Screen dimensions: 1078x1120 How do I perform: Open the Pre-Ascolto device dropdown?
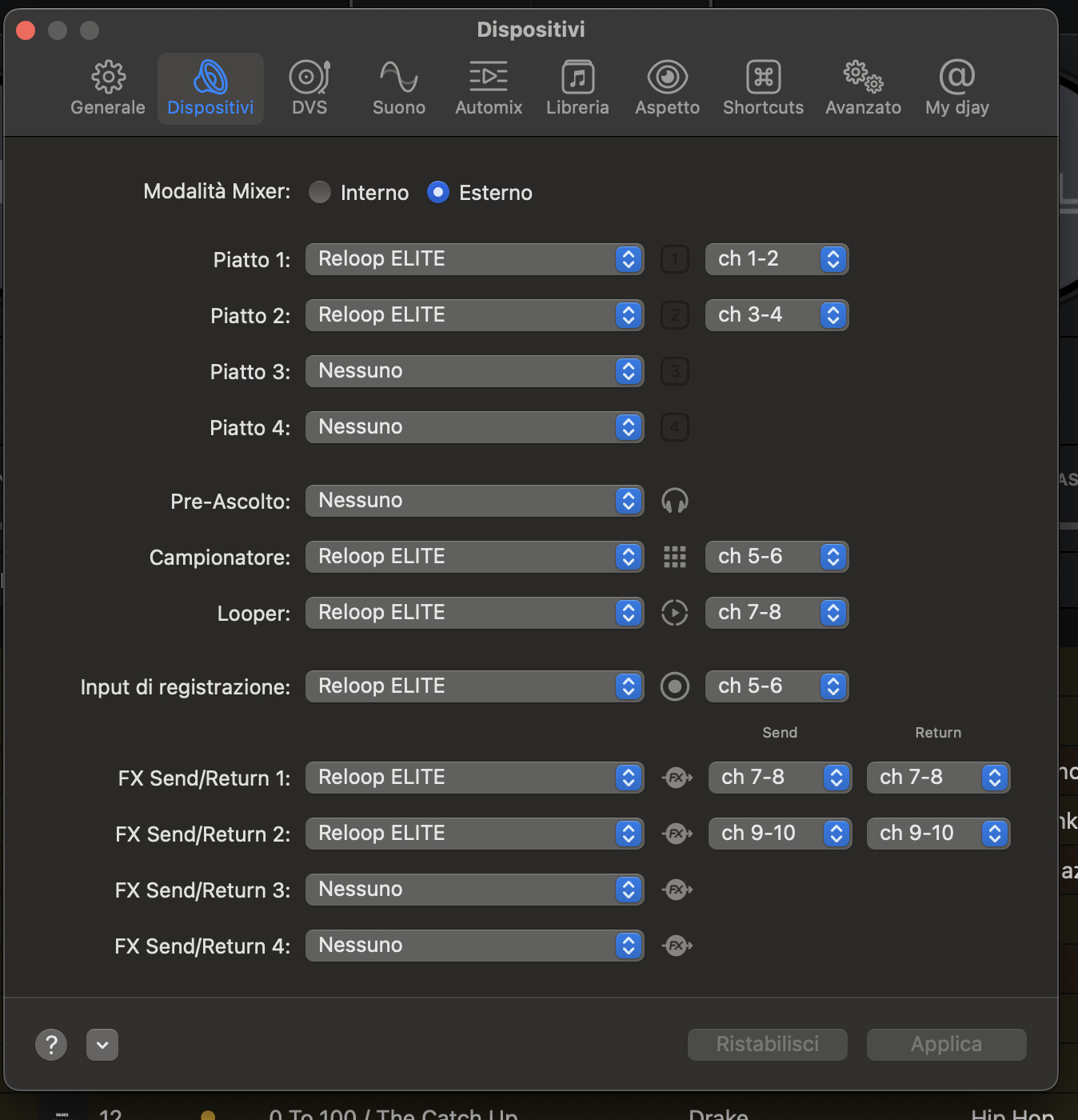coord(474,501)
